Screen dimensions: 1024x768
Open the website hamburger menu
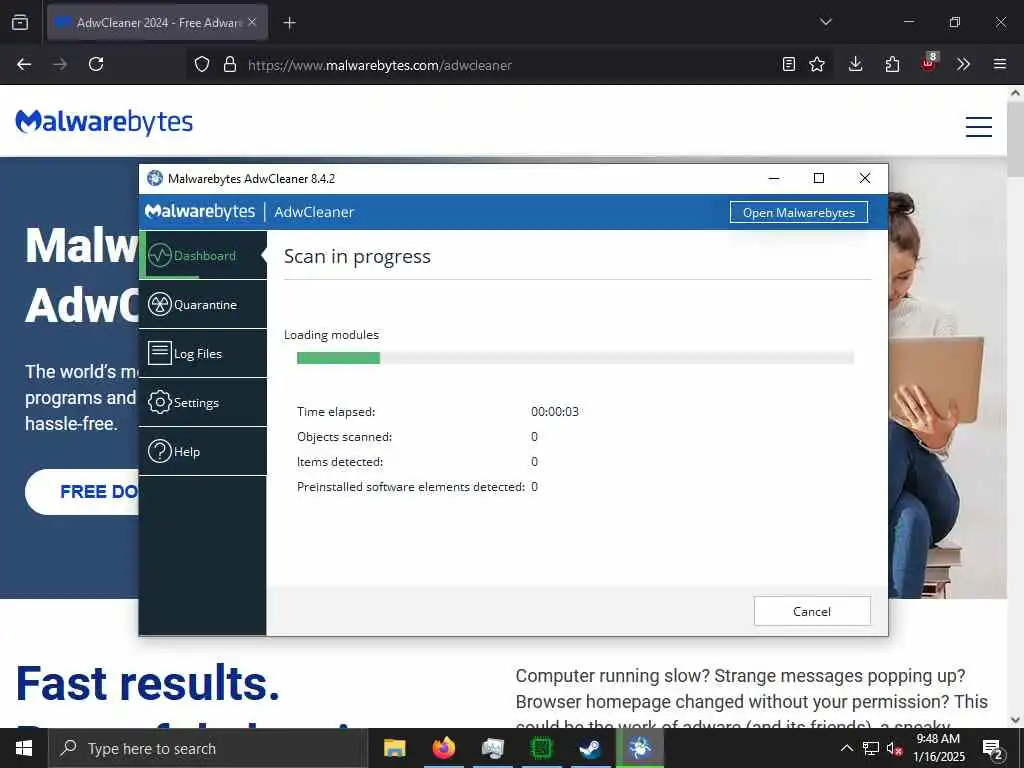click(x=978, y=126)
